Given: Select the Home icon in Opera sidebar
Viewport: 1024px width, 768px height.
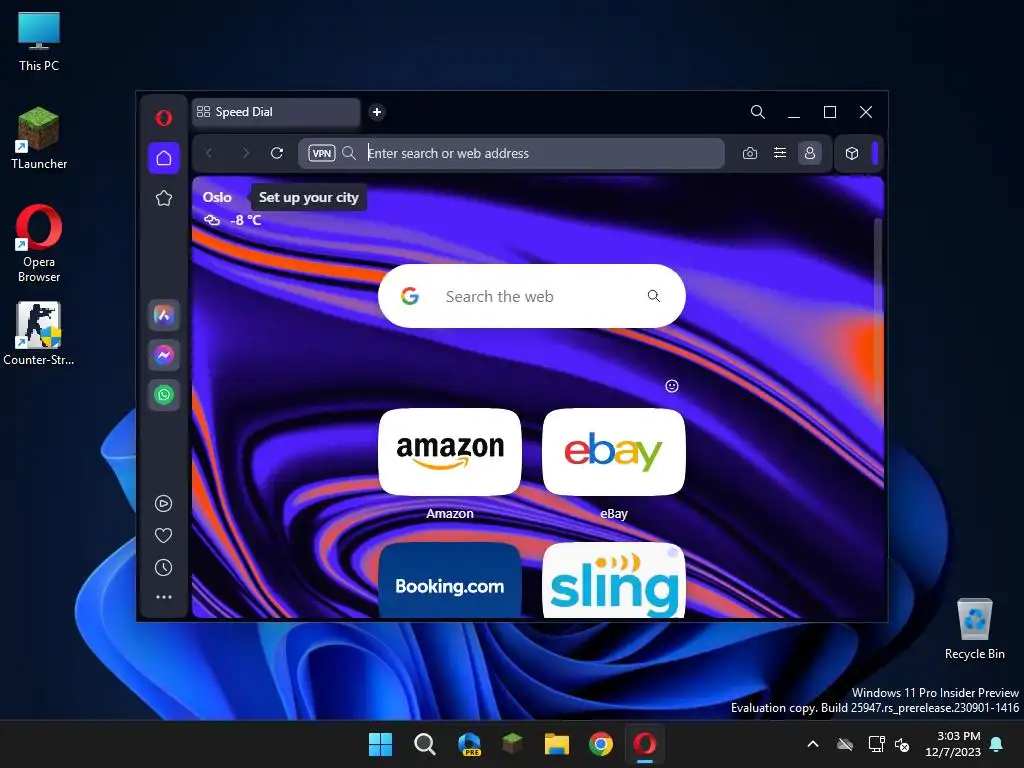Looking at the screenshot, I should (164, 158).
